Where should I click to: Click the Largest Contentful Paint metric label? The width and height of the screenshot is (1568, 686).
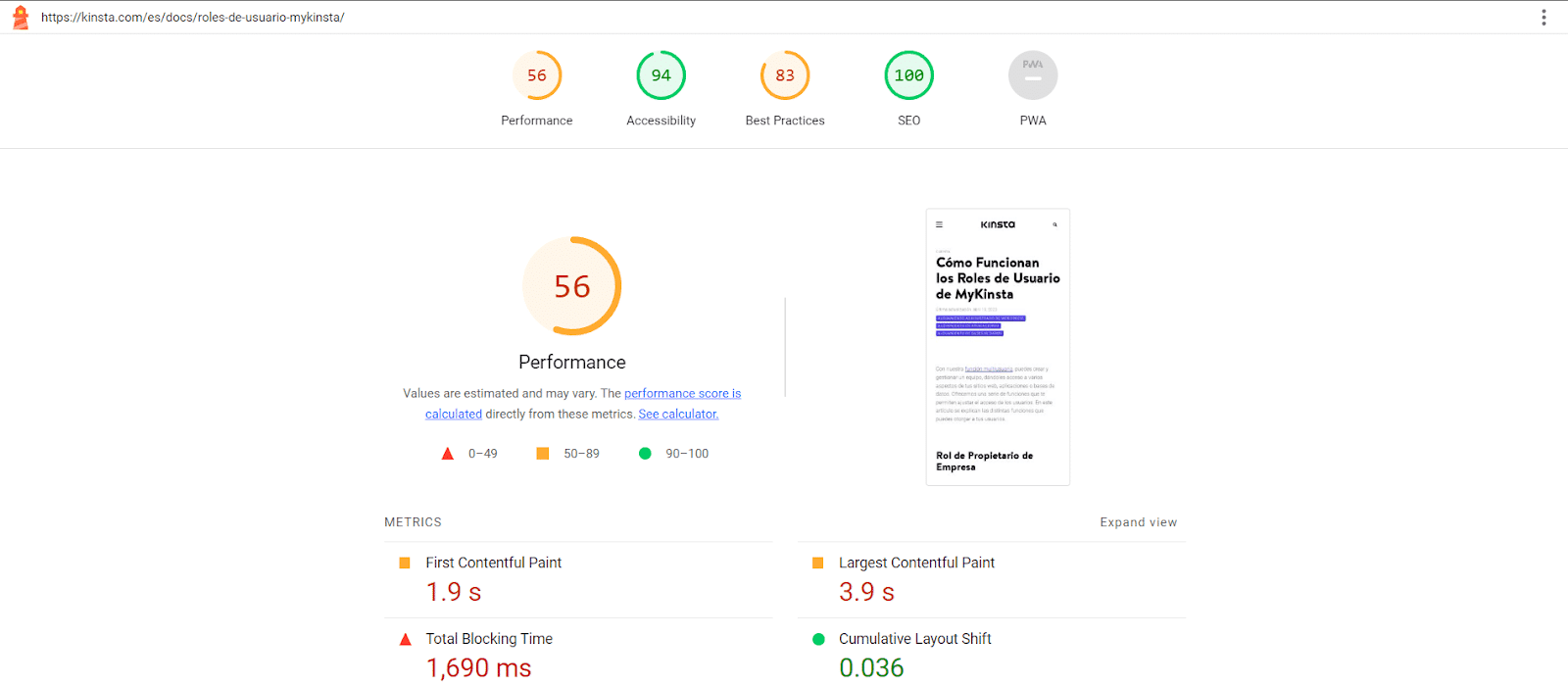916,563
